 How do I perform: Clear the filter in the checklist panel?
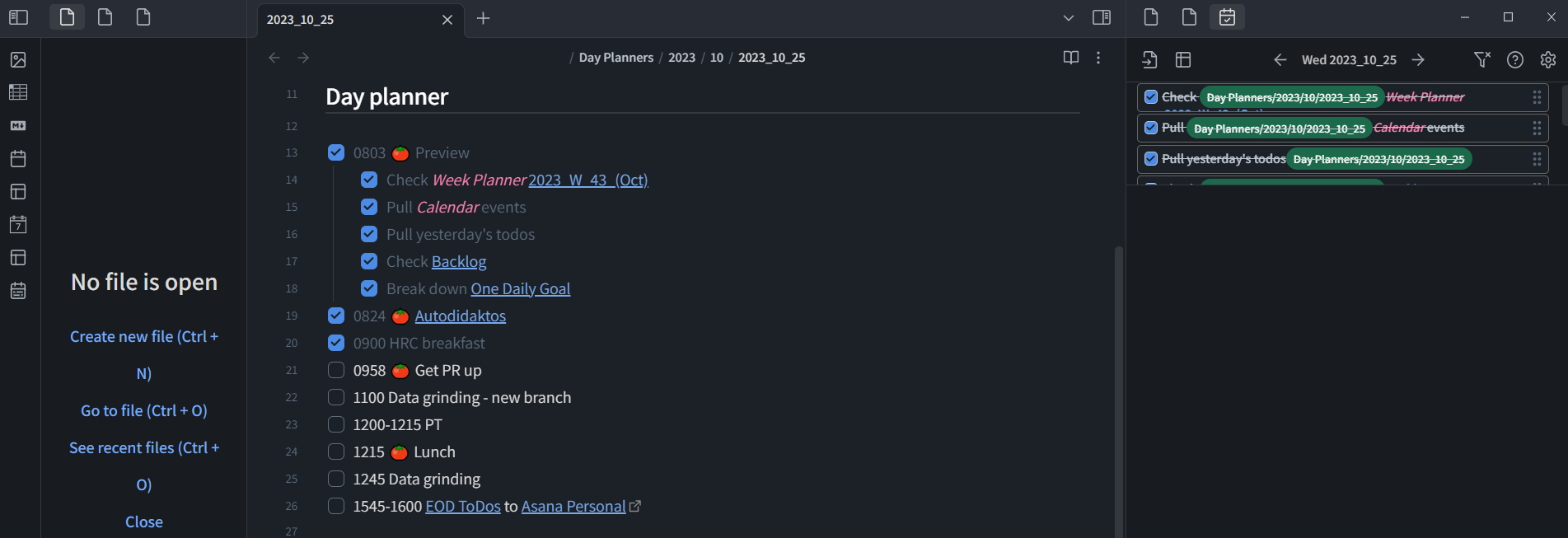[x=1483, y=59]
